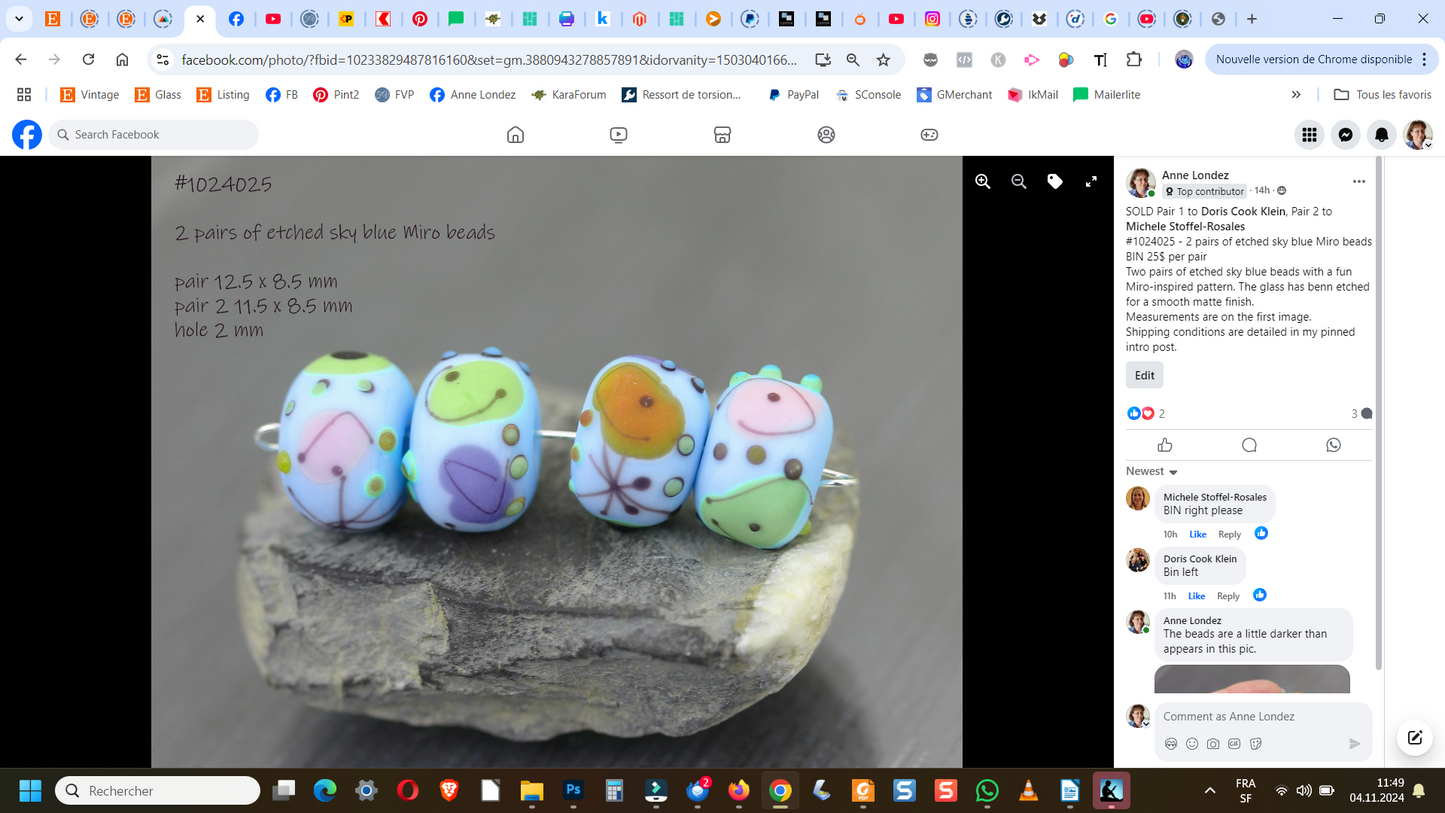Screen dimensions: 1445x813
Task: Open Photoshop from taskbar
Action: pos(573,790)
